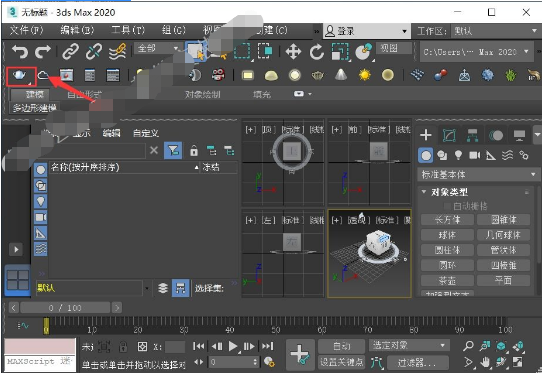Screen dimensions: 545x375
Task: Open the 视图 reference coordinate dropdown
Action: [394, 48]
